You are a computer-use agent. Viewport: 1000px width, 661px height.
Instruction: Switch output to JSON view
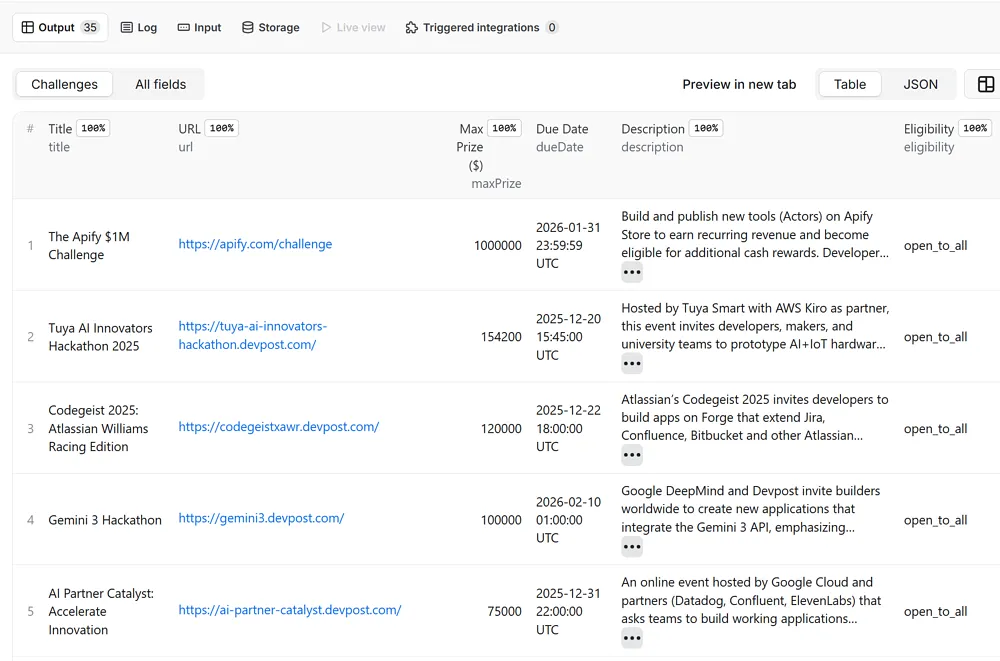(920, 85)
